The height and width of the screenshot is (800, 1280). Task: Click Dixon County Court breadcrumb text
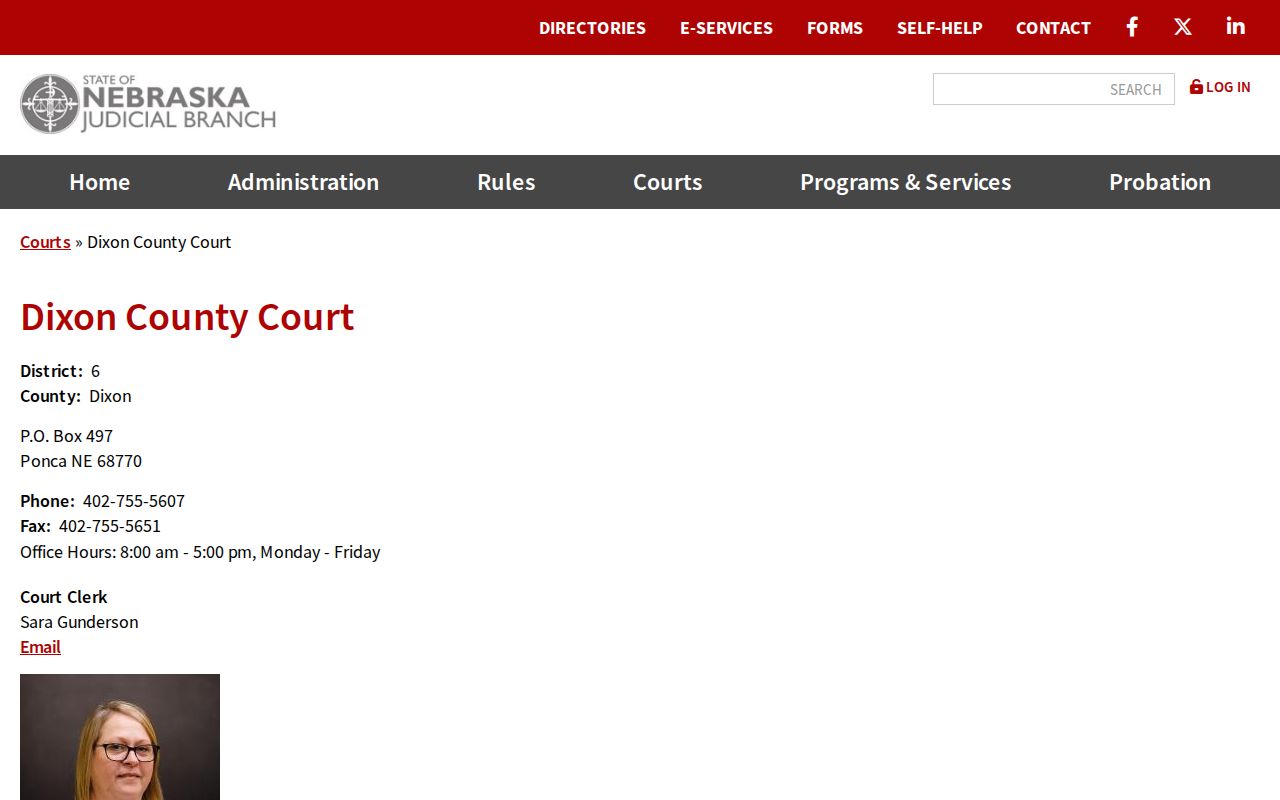pos(159,242)
